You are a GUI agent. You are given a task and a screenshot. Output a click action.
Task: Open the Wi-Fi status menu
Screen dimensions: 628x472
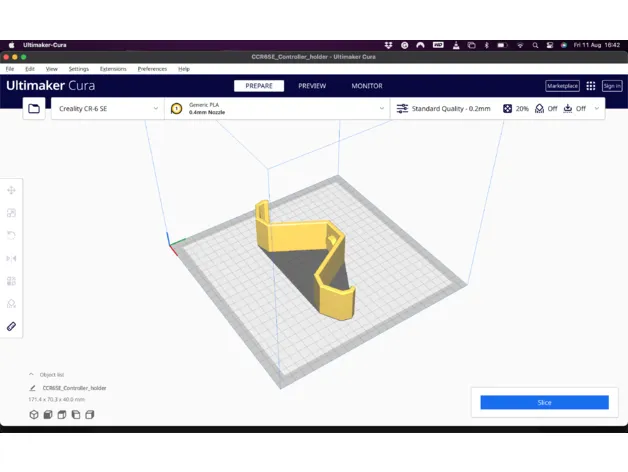(520, 45)
